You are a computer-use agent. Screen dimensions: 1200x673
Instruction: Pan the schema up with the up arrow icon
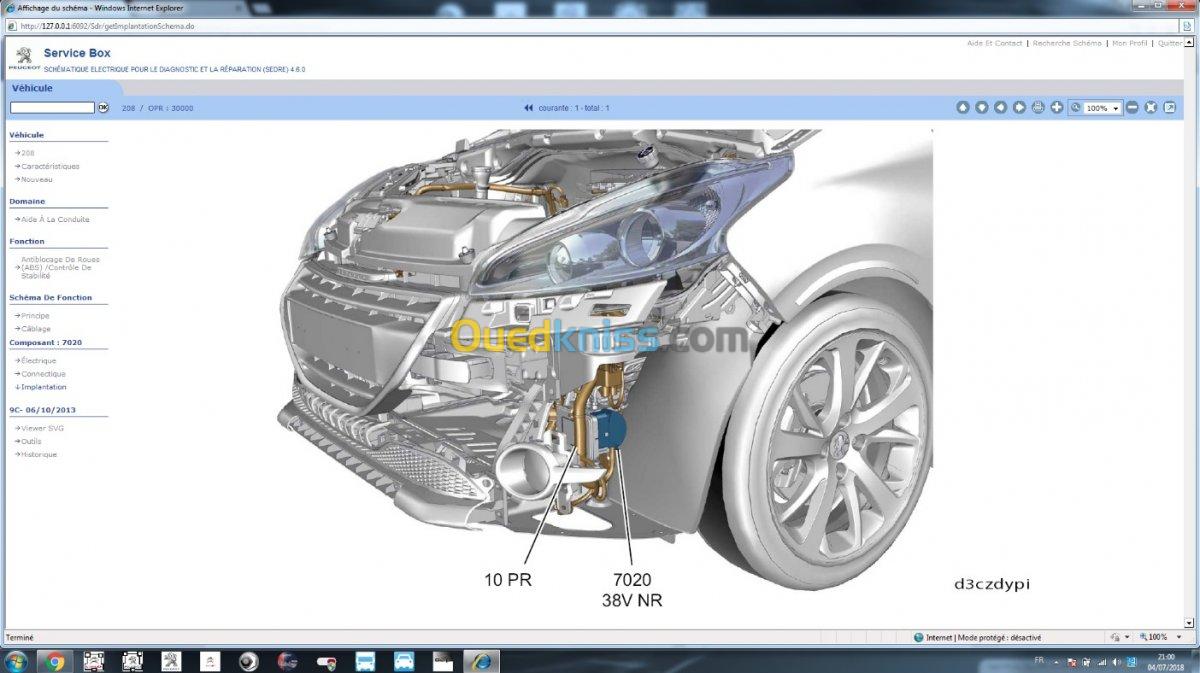(963, 107)
